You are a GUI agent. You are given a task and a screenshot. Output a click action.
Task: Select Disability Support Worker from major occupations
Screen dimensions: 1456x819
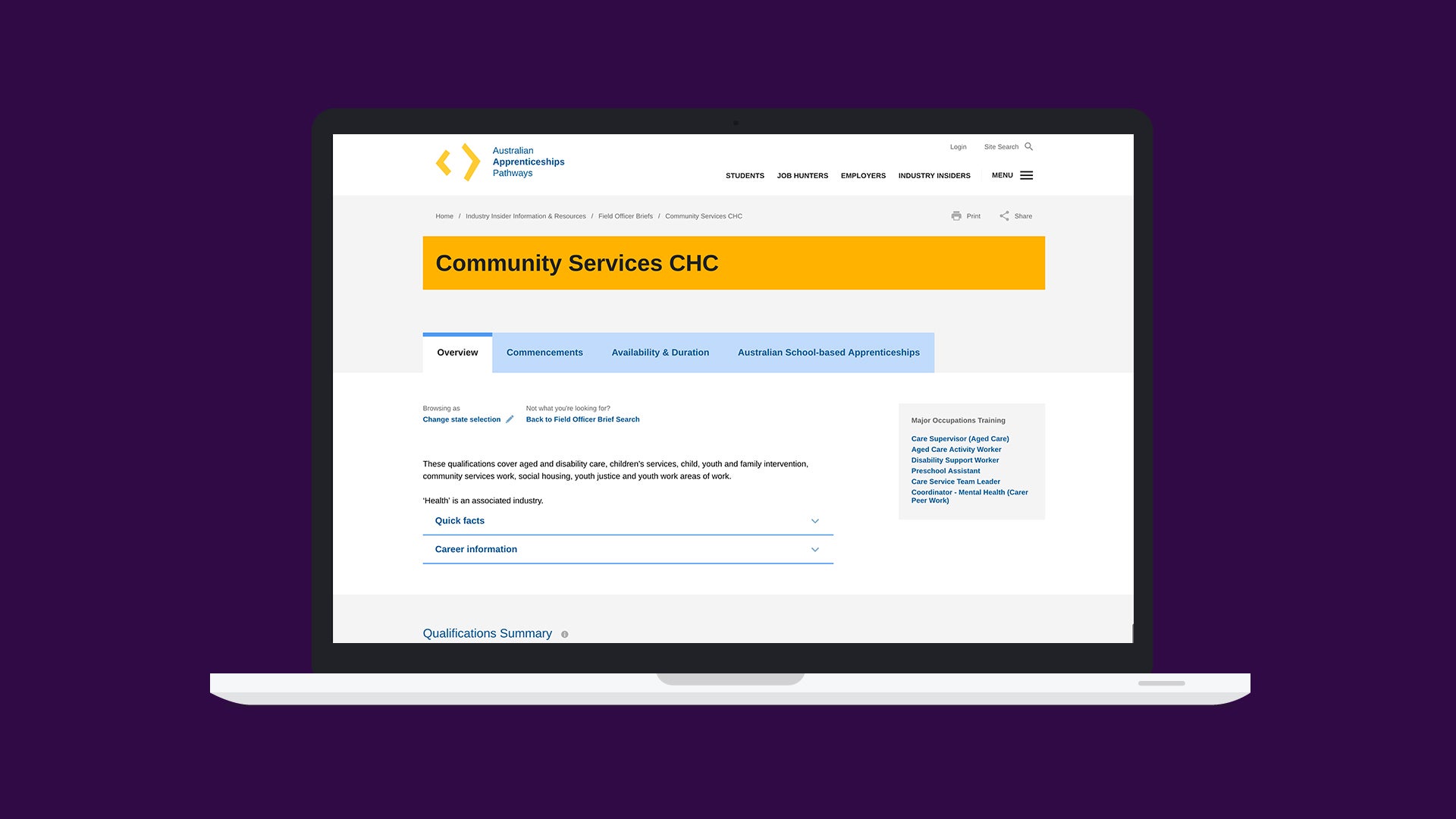tap(955, 460)
